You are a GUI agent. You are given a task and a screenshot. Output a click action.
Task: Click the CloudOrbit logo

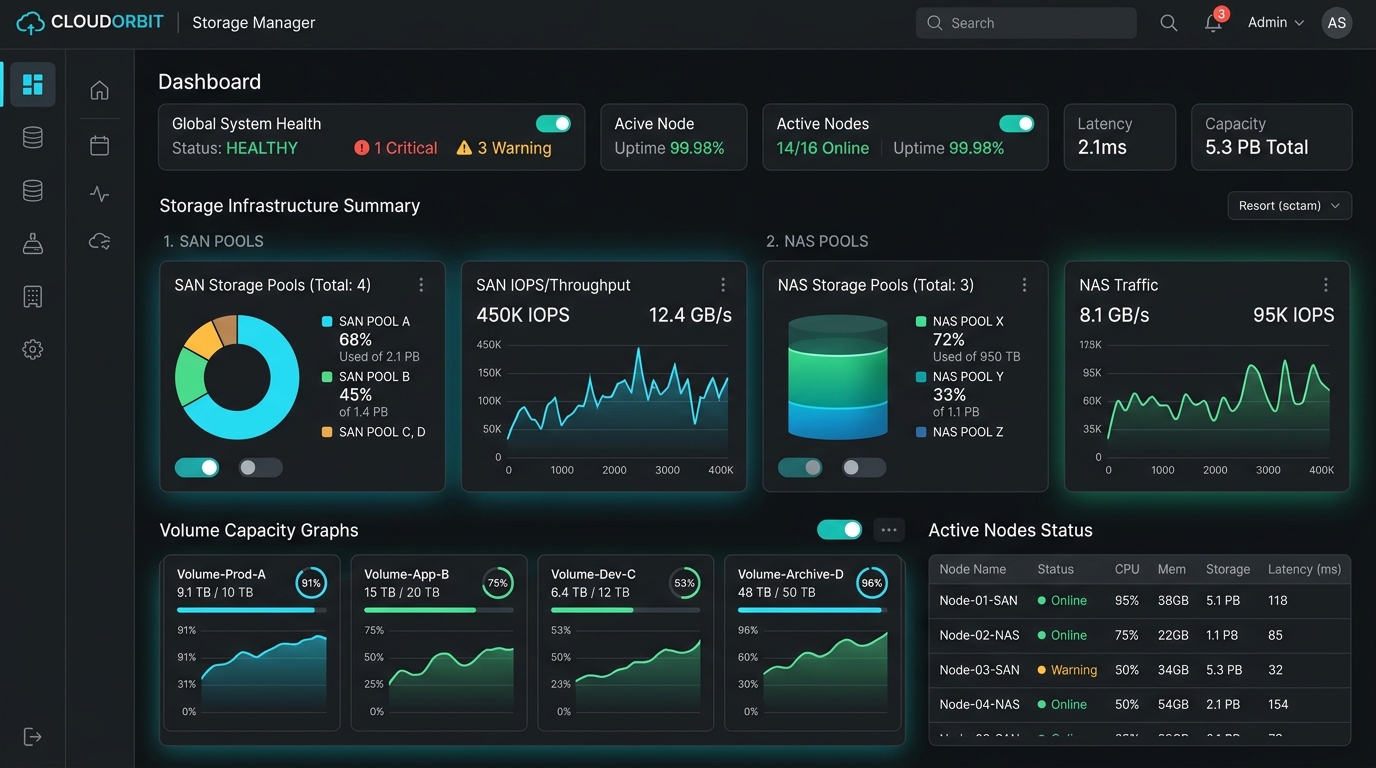click(90, 22)
